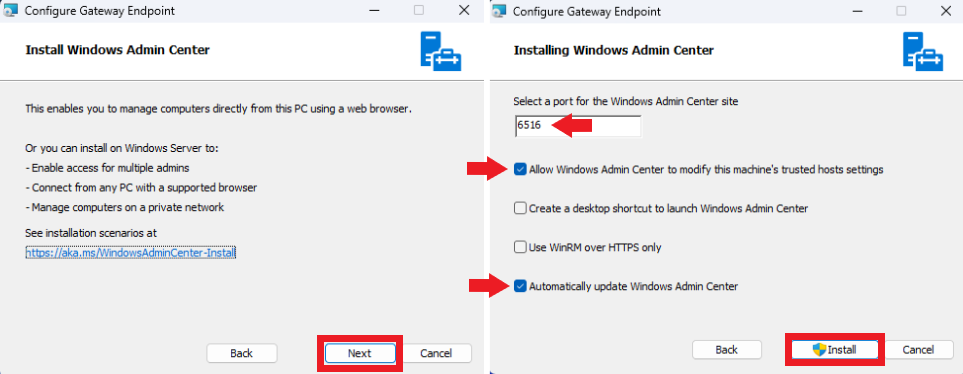Close the left Configure Gateway Endpoint window
Viewport: 963px width, 374px height.
464,10
